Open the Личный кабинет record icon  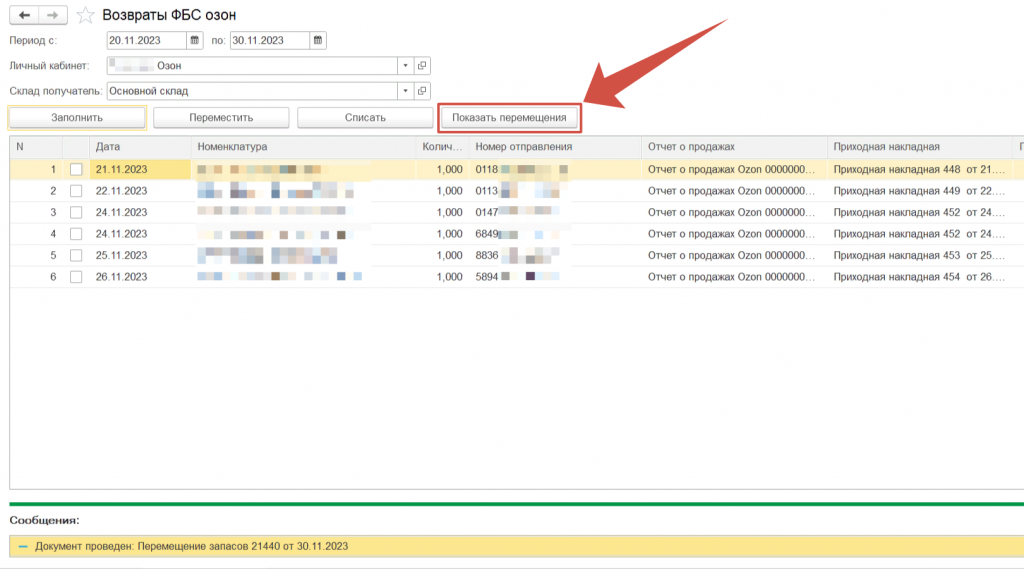[x=422, y=66]
